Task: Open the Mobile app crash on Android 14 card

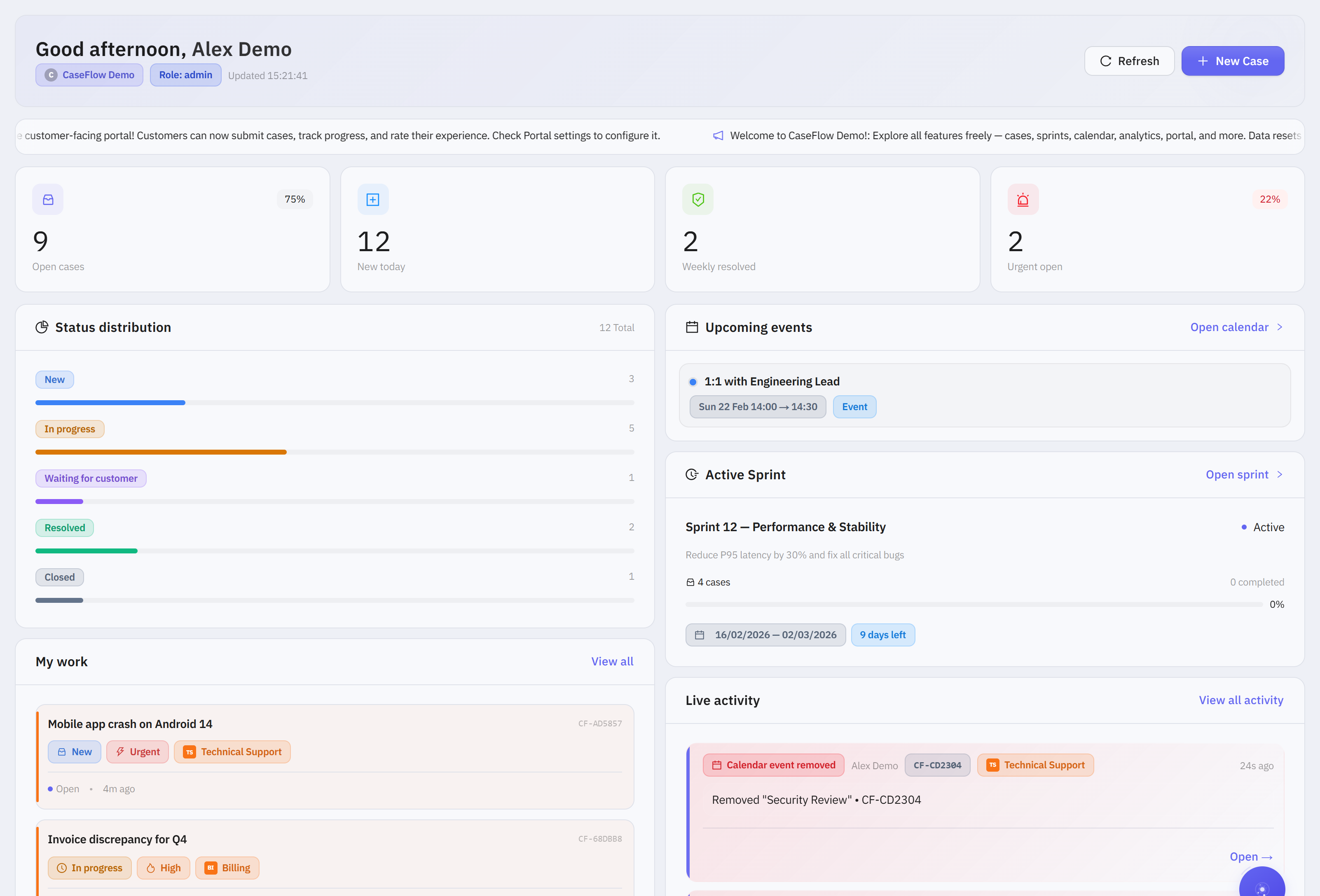Action: click(x=335, y=756)
